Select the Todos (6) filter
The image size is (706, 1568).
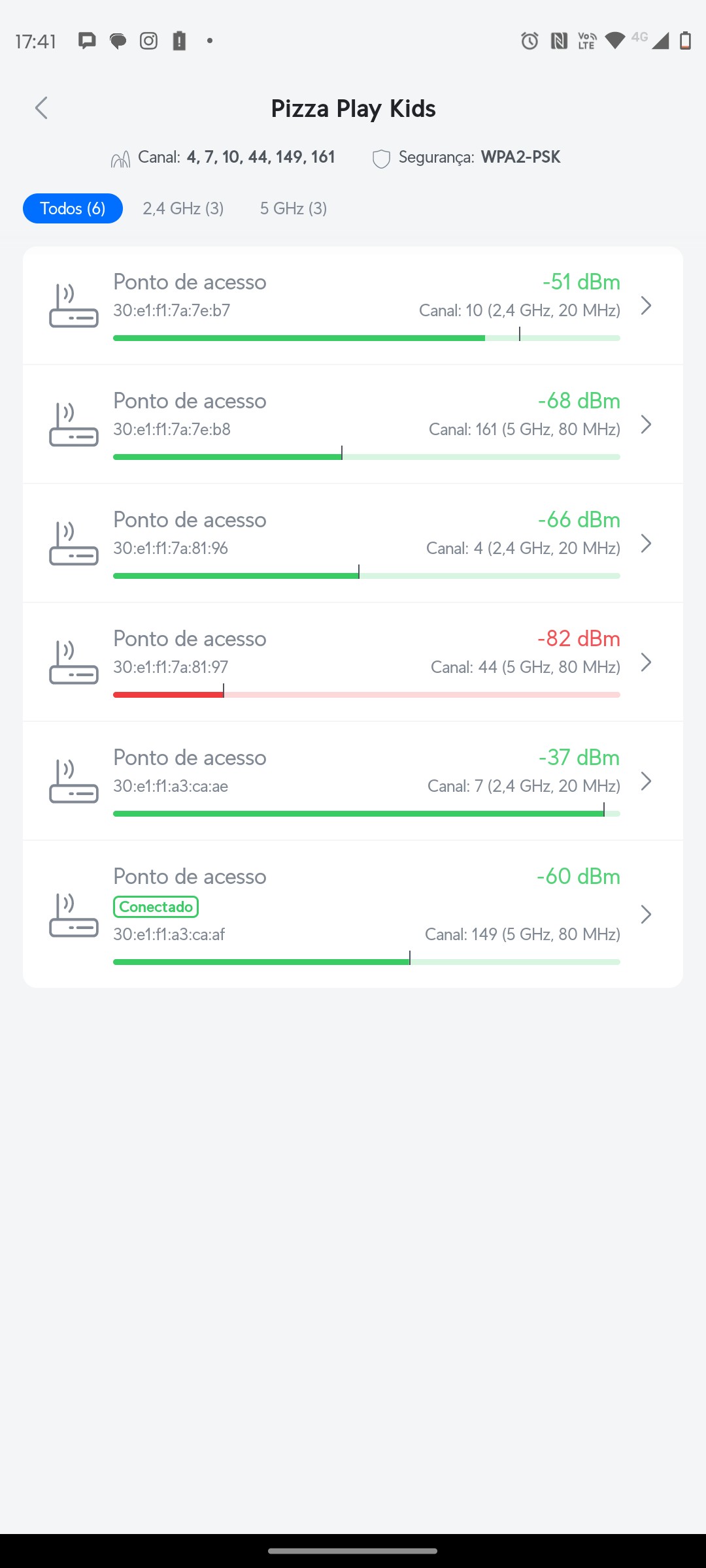(x=73, y=208)
